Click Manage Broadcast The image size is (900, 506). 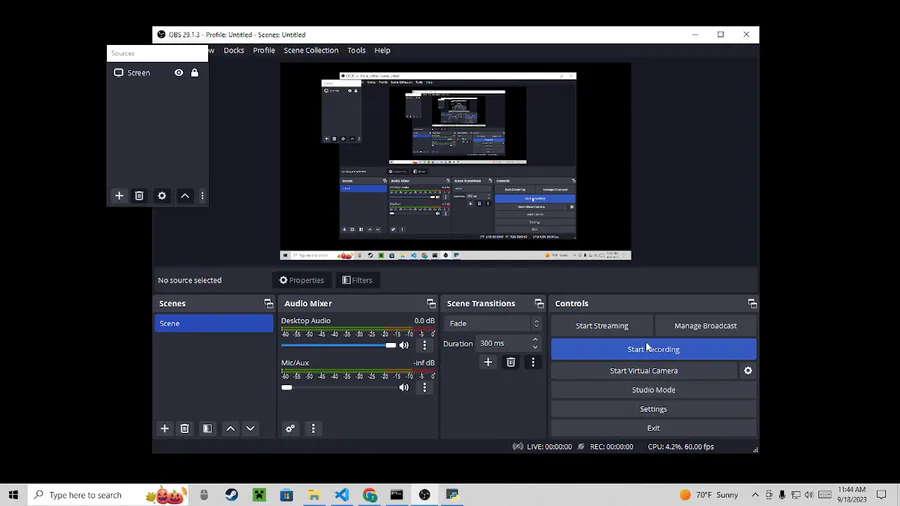point(705,325)
